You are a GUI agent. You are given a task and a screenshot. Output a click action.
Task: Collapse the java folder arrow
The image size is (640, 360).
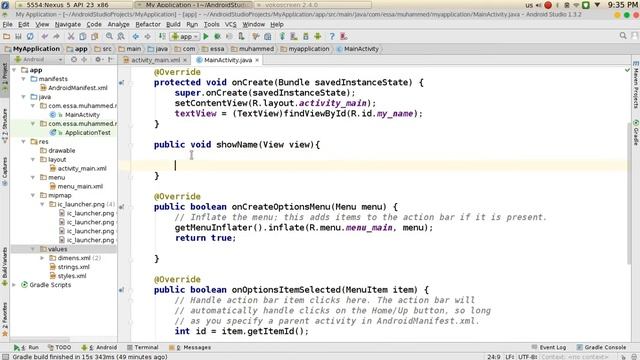(24, 97)
